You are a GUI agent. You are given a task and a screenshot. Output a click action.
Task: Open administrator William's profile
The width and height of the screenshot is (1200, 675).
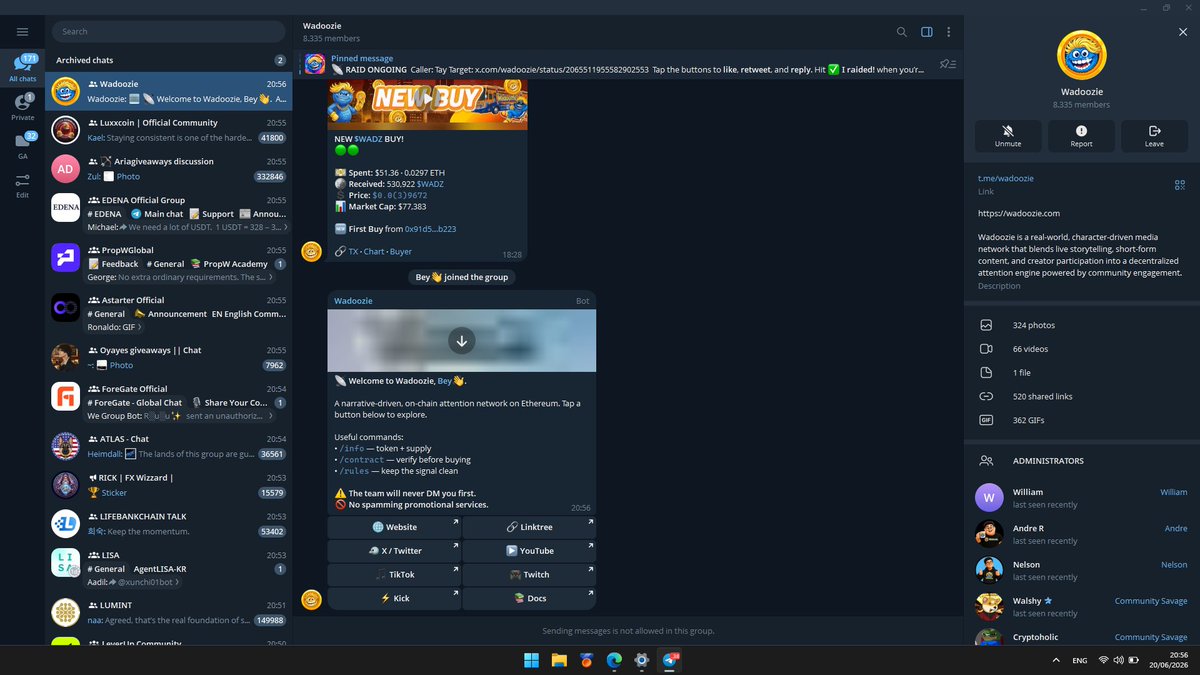click(x=1081, y=498)
